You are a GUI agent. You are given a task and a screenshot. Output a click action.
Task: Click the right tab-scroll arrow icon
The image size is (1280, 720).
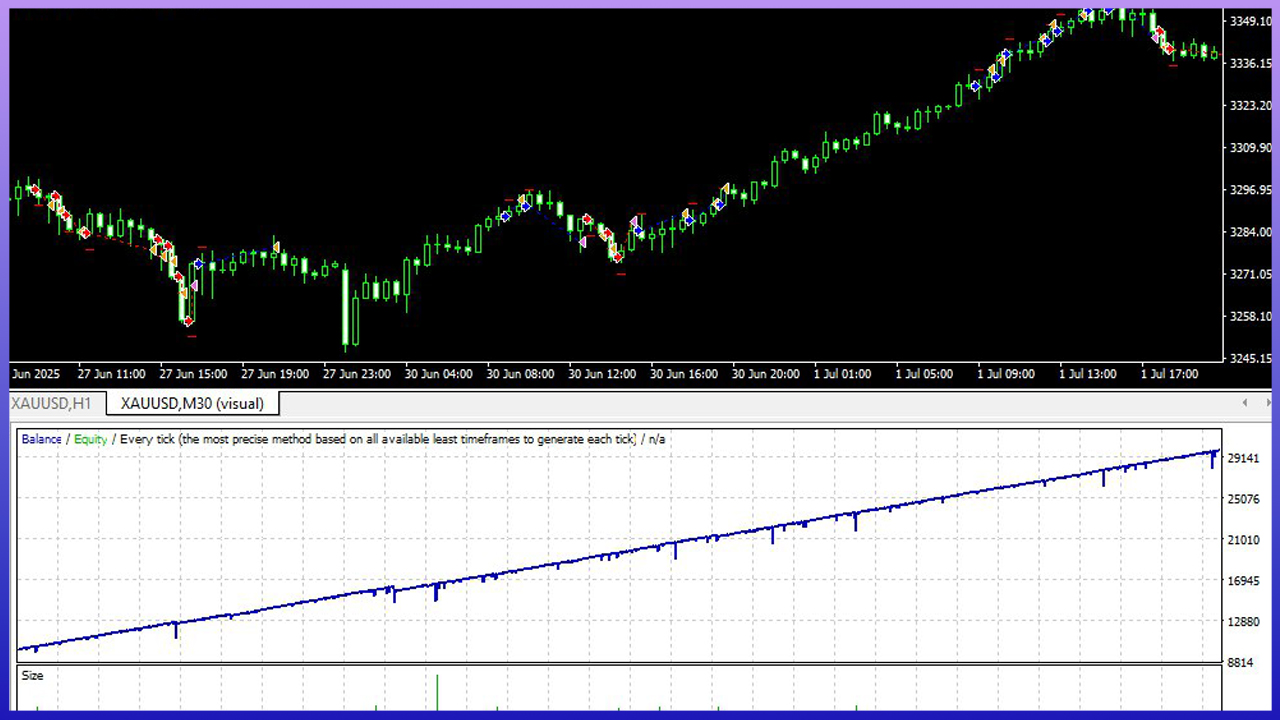tap(1268, 403)
